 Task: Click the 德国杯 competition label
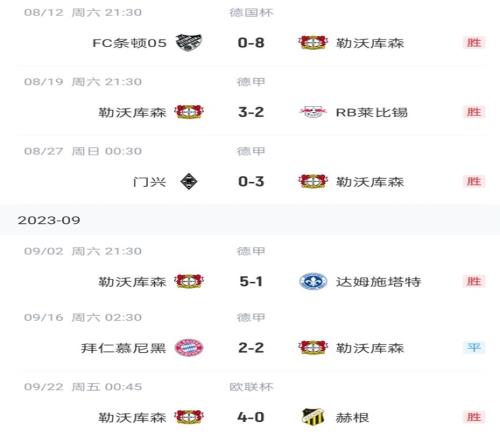pyautogui.click(x=251, y=12)
